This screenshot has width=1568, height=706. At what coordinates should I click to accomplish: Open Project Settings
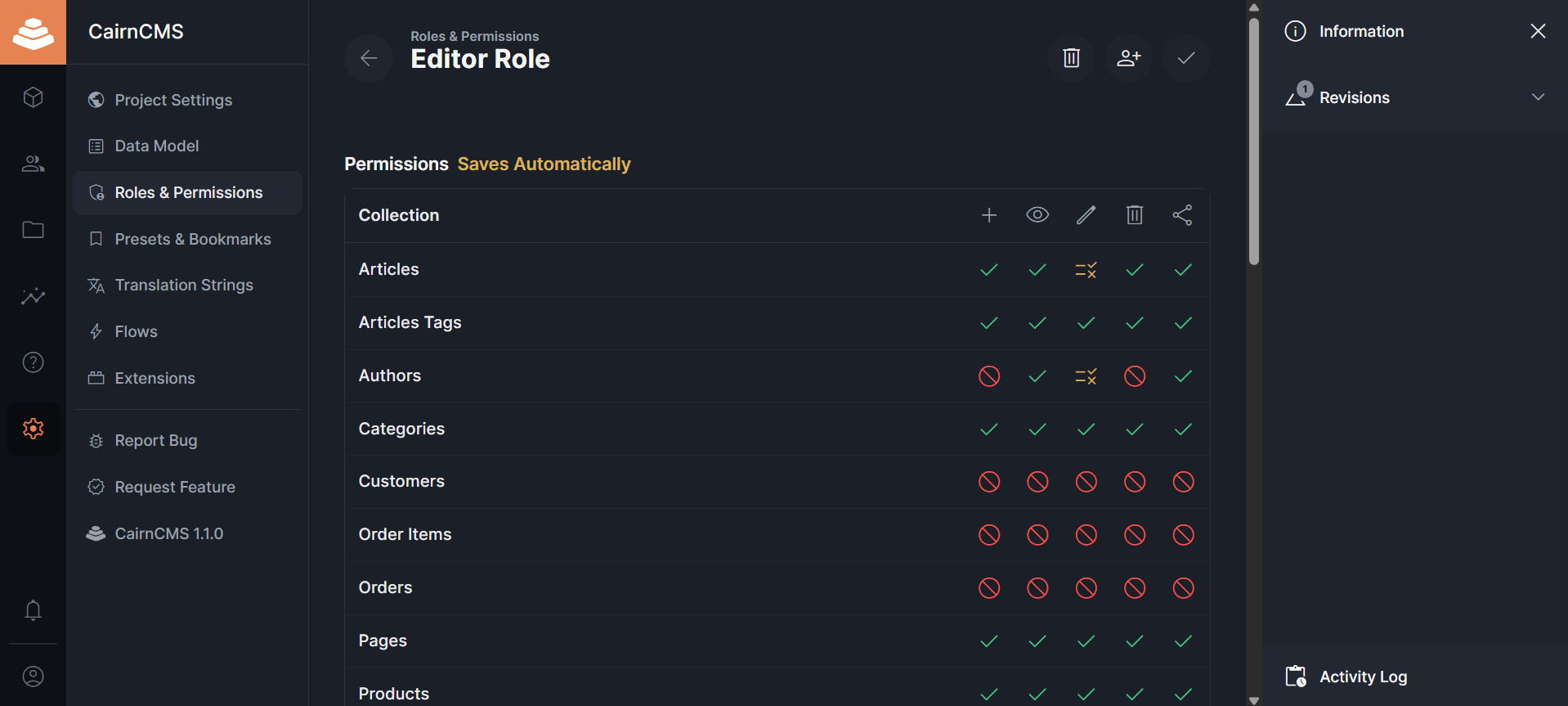[187, 100]
